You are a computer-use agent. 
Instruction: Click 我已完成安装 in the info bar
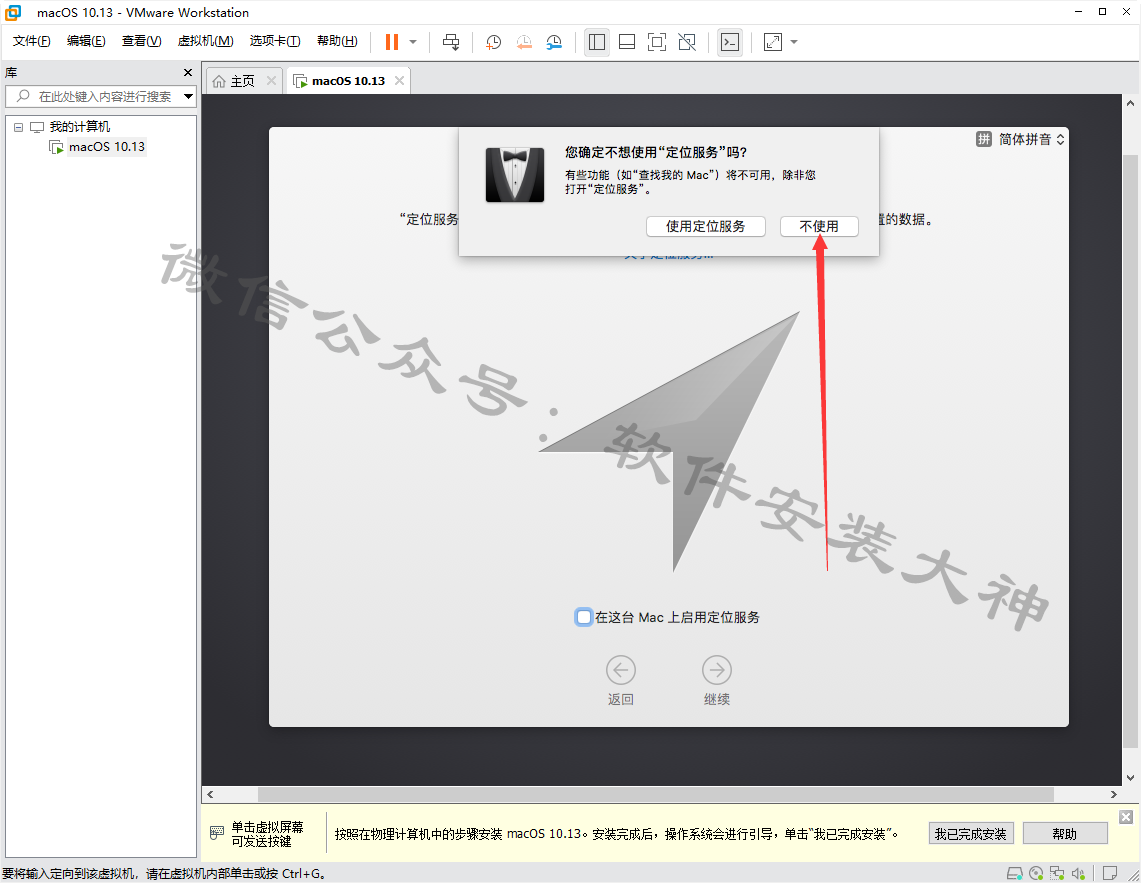point(971,833)
